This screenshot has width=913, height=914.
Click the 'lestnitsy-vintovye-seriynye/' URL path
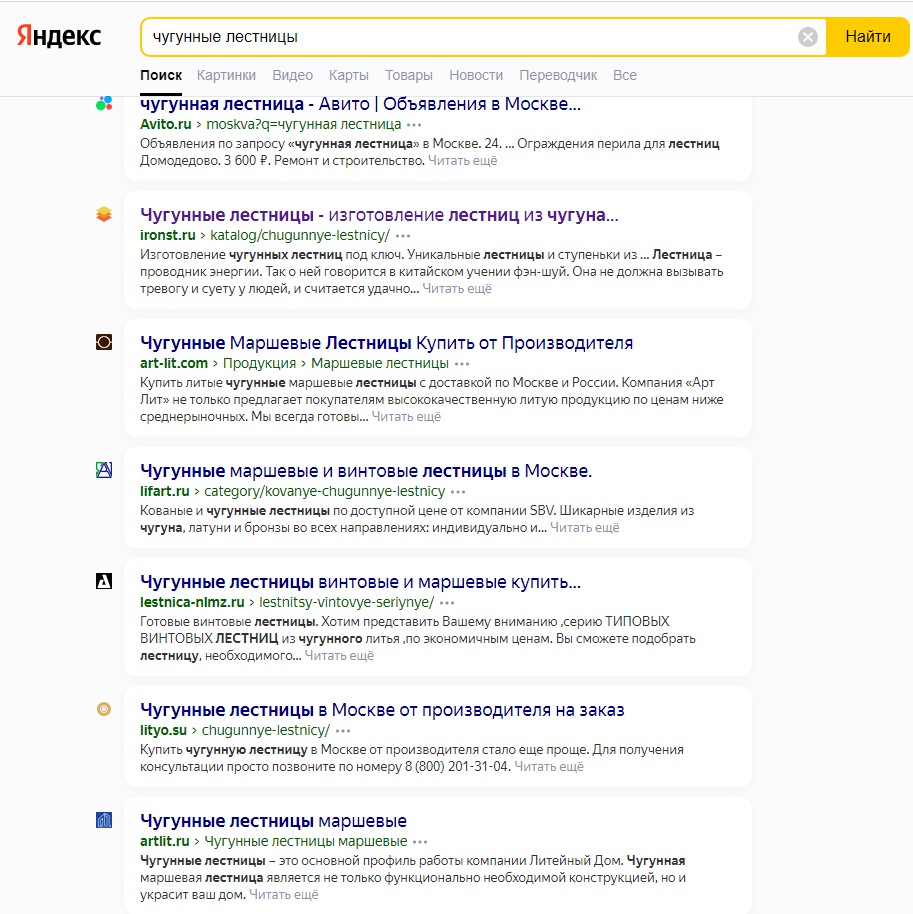(x=346, y=602)
